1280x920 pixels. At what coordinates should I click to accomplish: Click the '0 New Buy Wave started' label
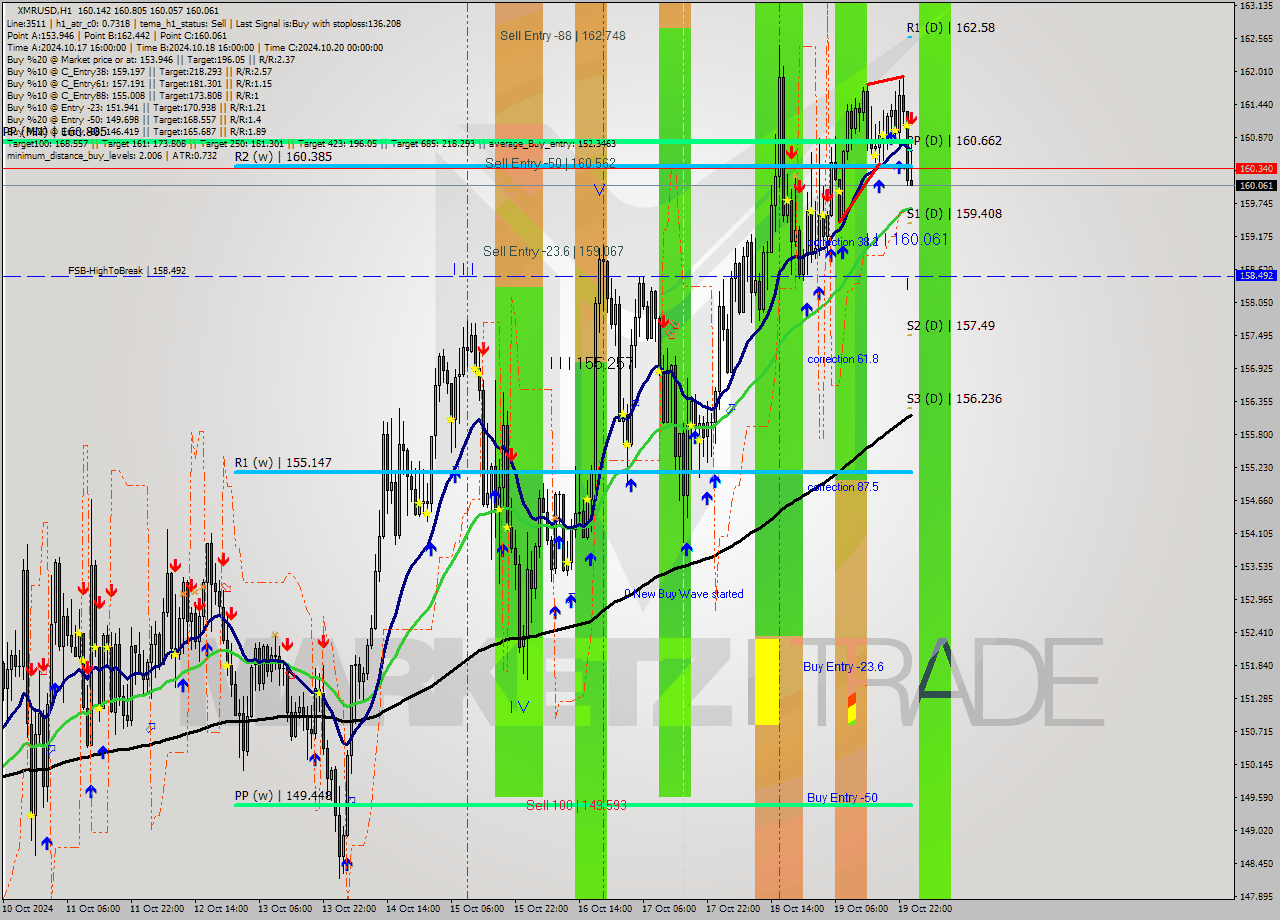(x=684, y=594)
